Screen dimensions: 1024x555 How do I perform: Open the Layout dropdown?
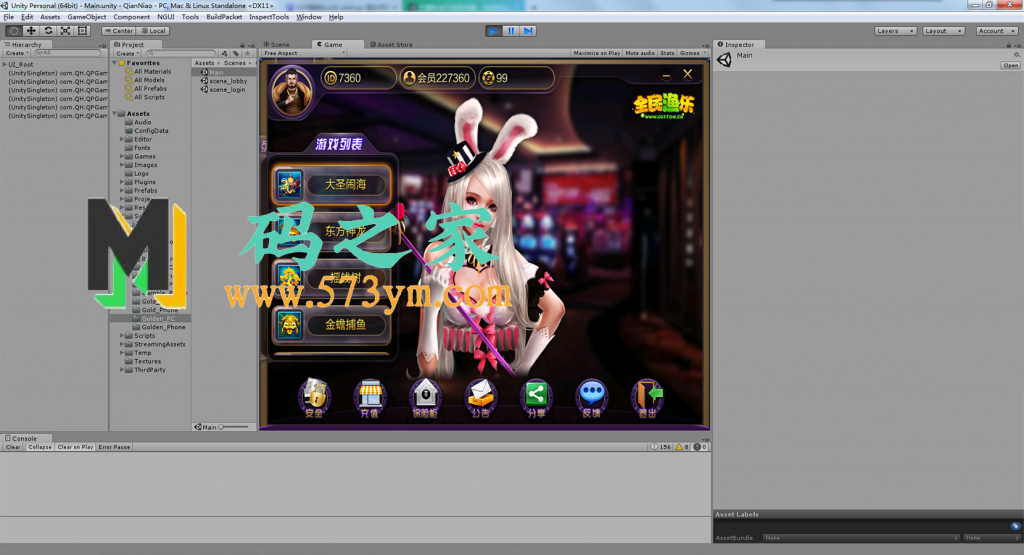(943, 31)
